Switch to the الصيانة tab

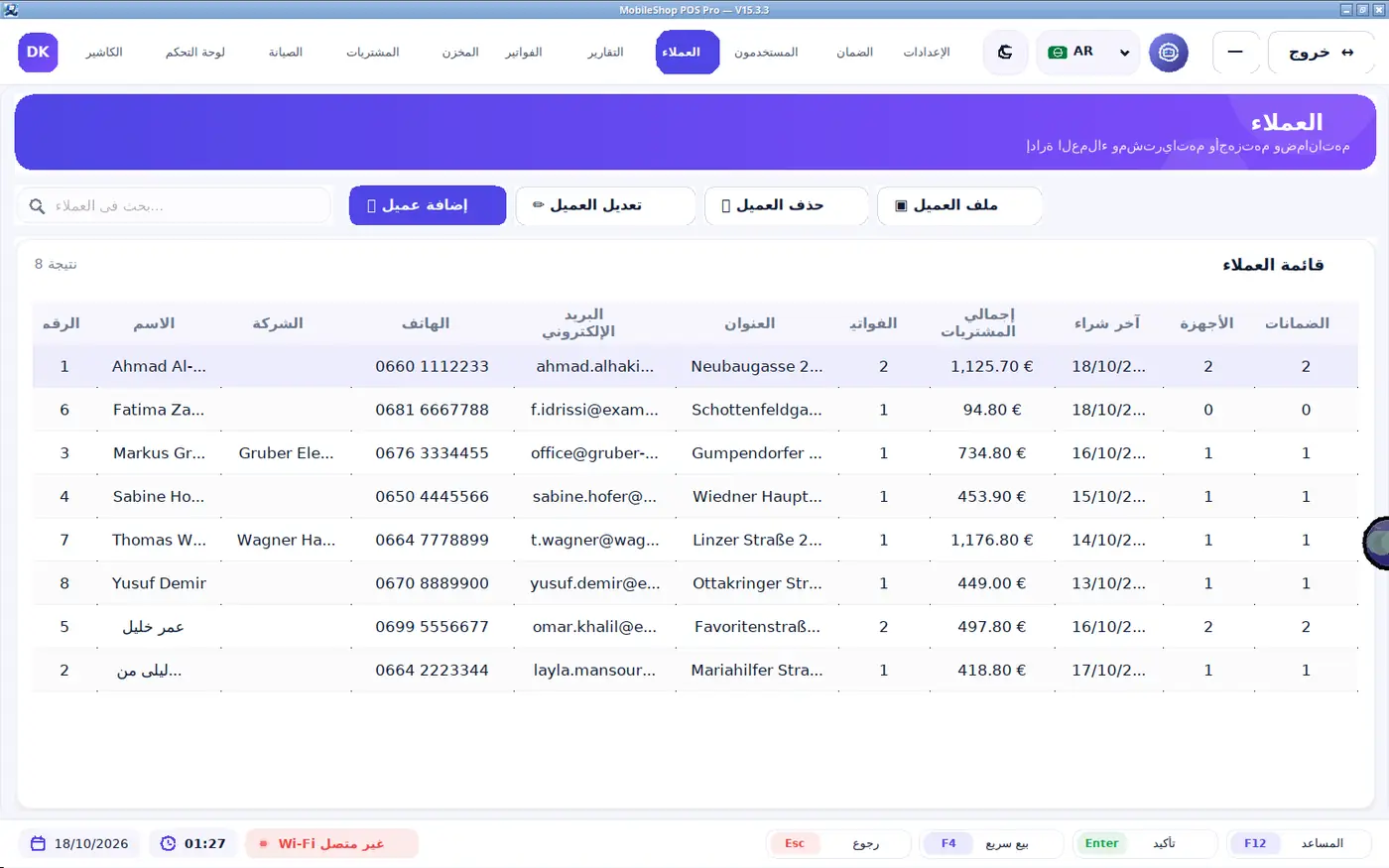[x=286, y=53]
